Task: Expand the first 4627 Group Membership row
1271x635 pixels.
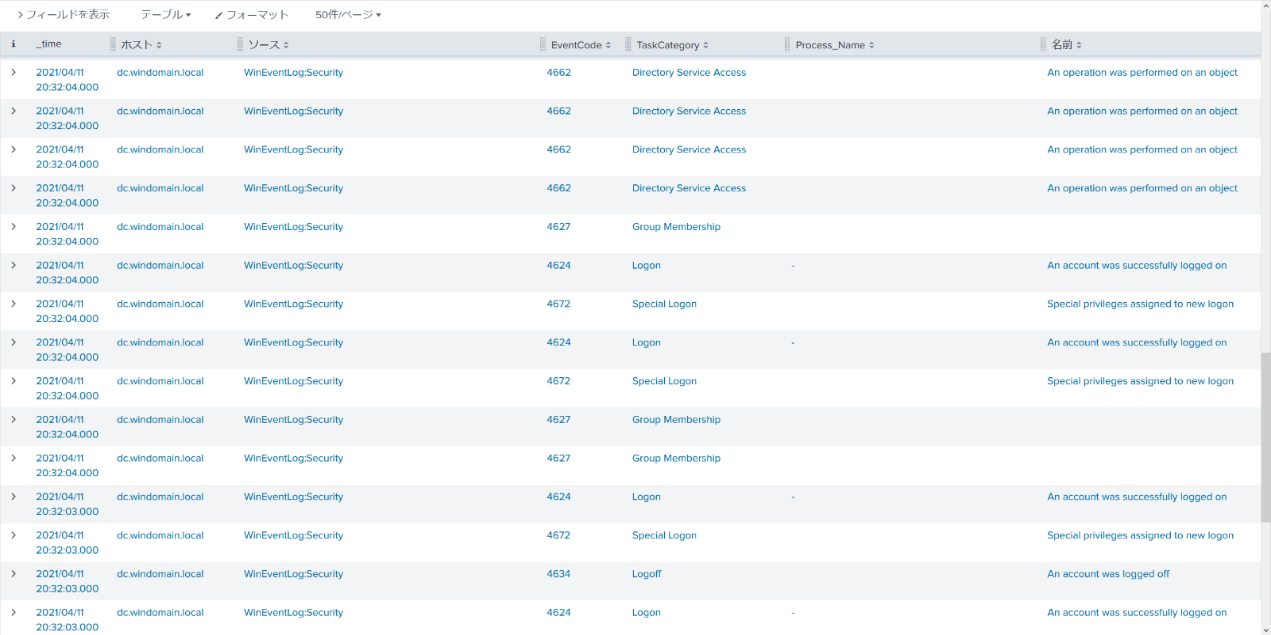Action: [x=14, y=227]
